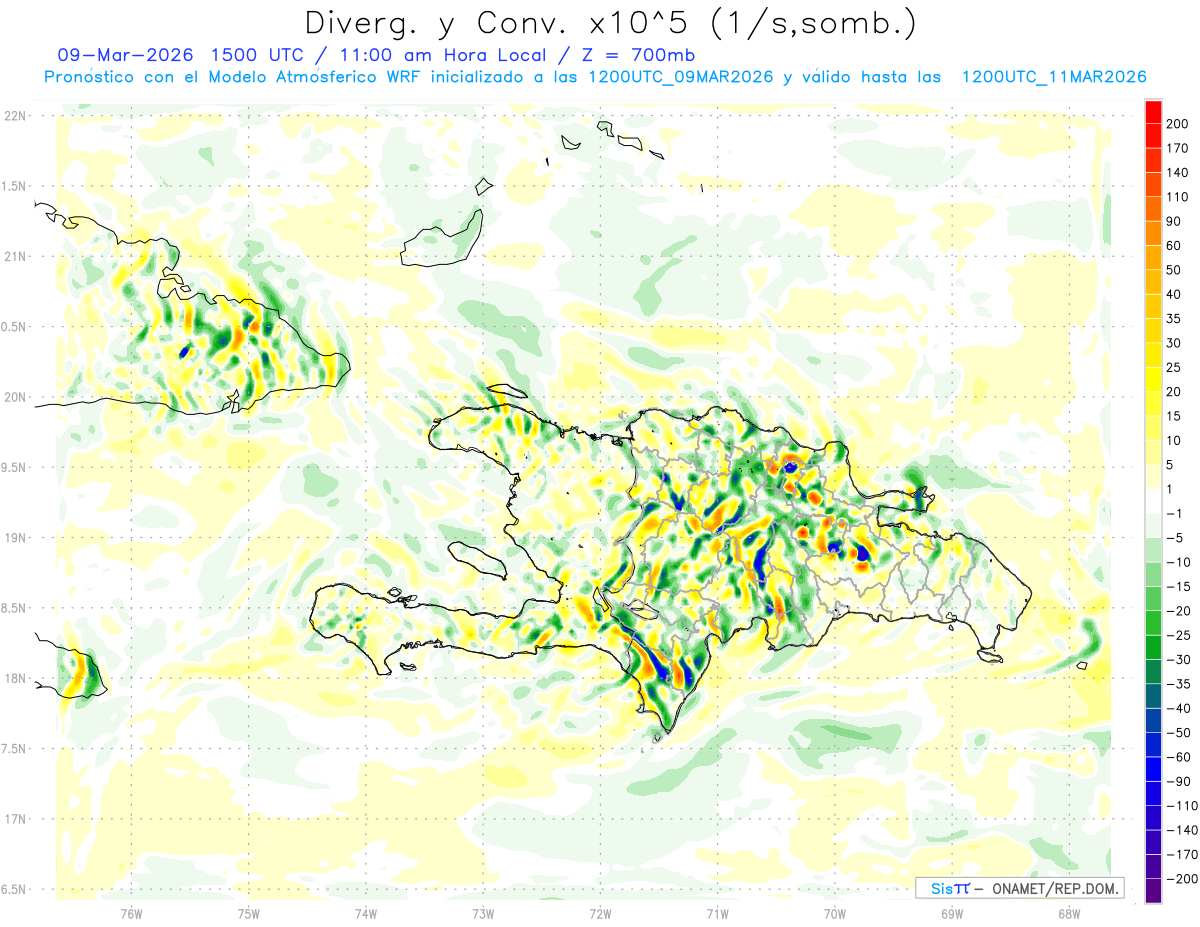Click the '20N' latitude label
Image resolution: width=1200 pixels, height=927 pixels.
pos(14,397)
